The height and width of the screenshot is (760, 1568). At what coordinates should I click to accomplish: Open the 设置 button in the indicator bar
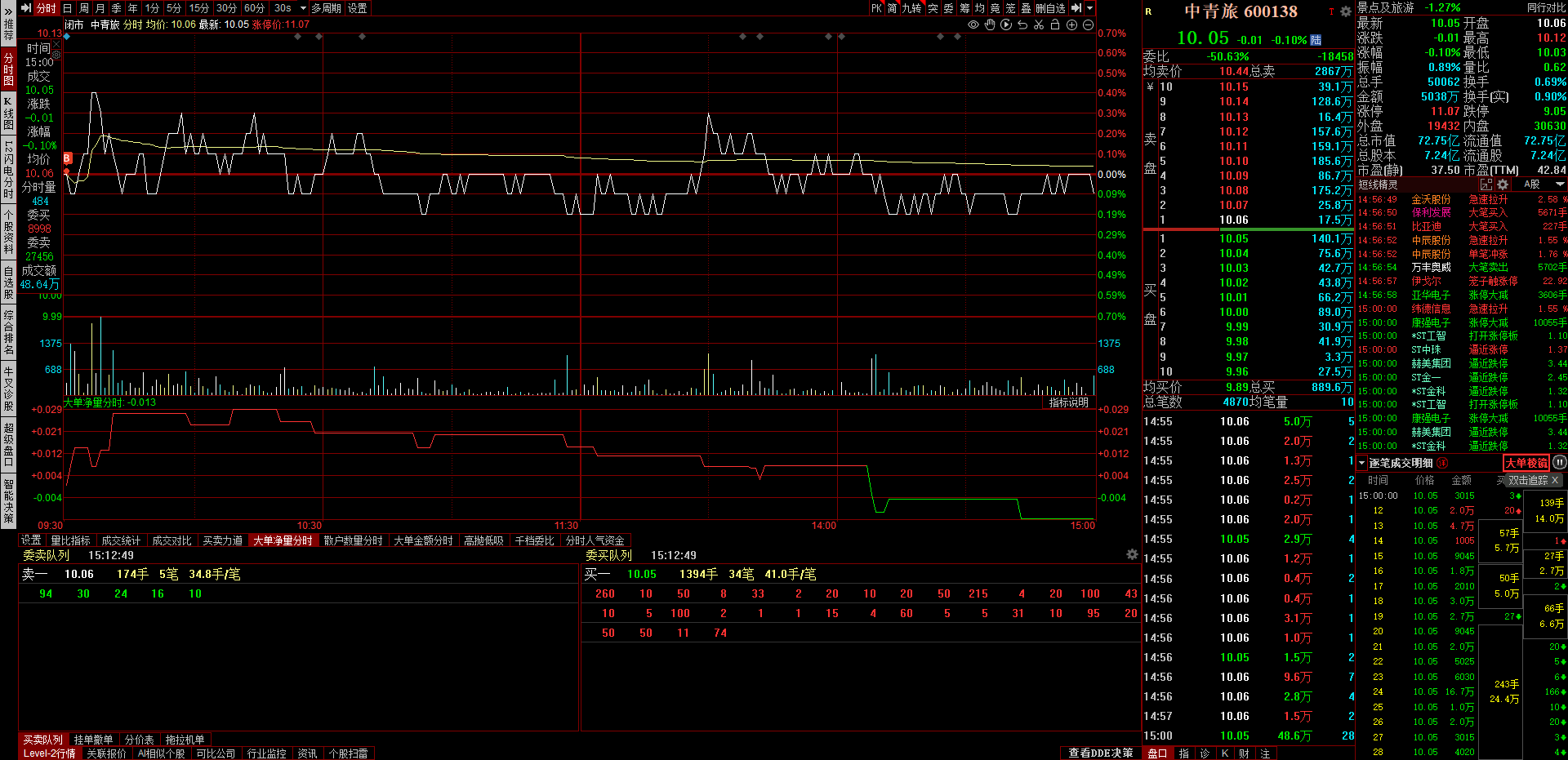pyautogui.click(x=31, y=540)
